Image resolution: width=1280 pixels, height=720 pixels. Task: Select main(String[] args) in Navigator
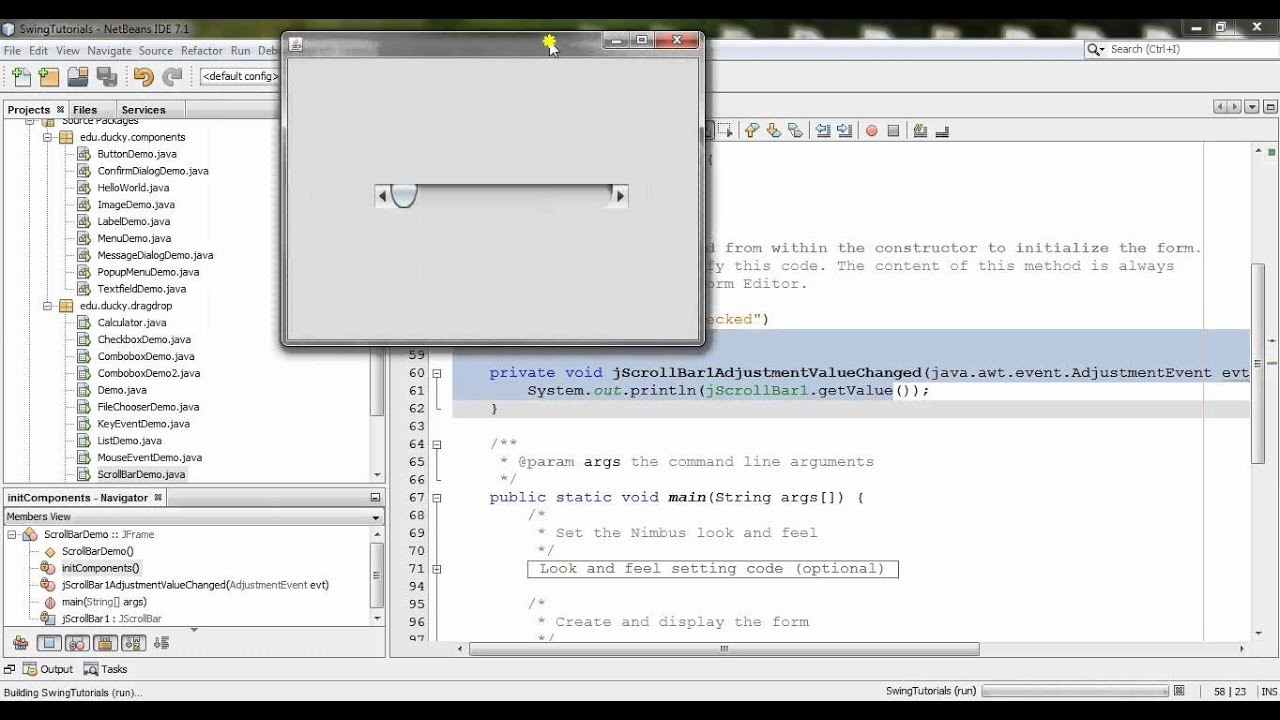coord(104,602)
